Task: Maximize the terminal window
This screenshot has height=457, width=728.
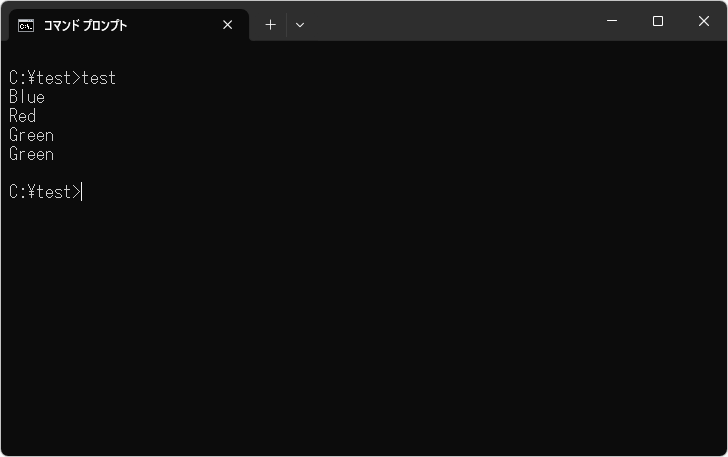Action: (x=657, y=21)
